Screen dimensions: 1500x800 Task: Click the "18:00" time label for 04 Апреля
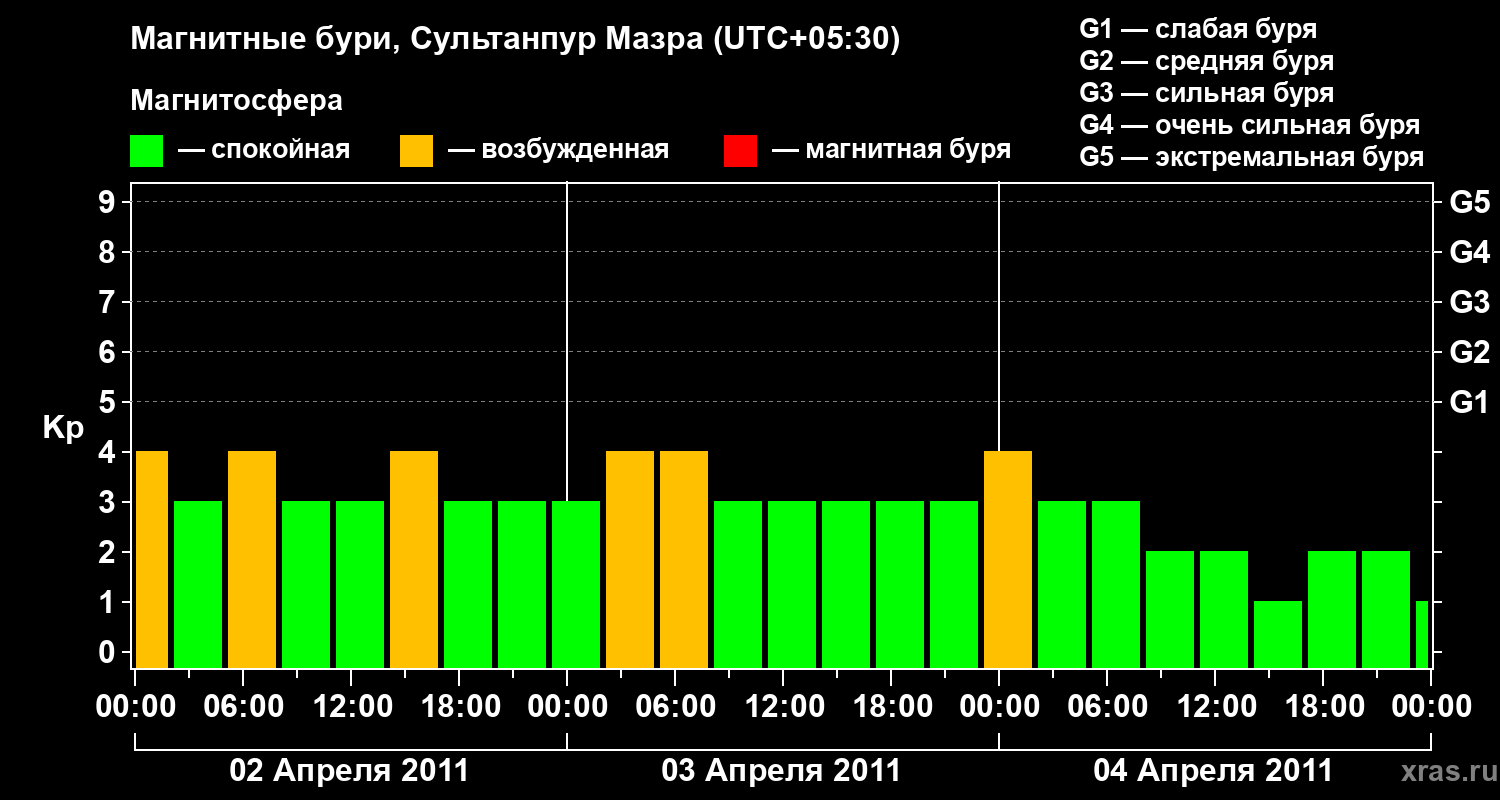[1323, 707]
